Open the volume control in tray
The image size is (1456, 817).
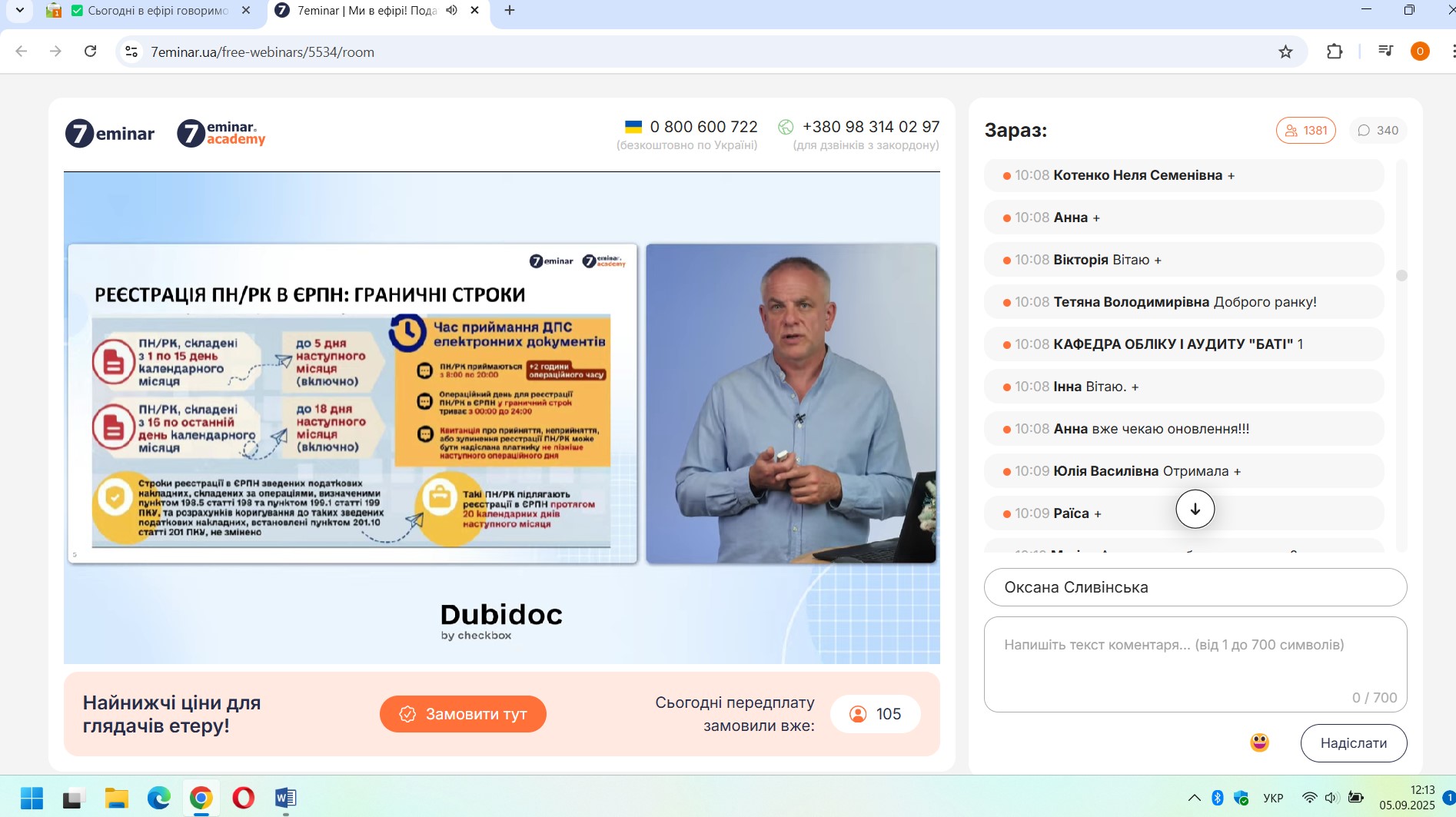1332,798
